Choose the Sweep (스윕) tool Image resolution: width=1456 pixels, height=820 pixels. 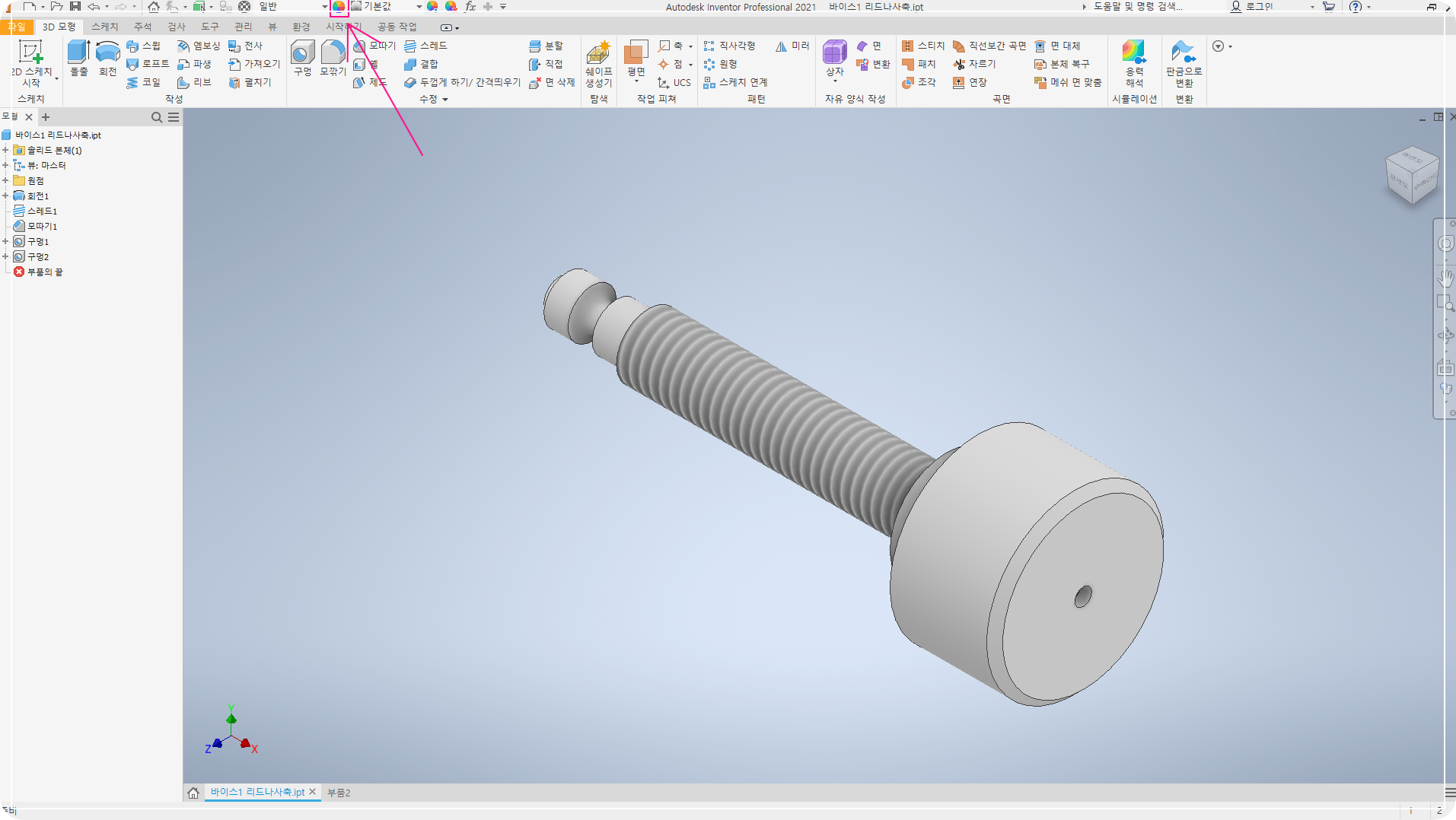143,46
